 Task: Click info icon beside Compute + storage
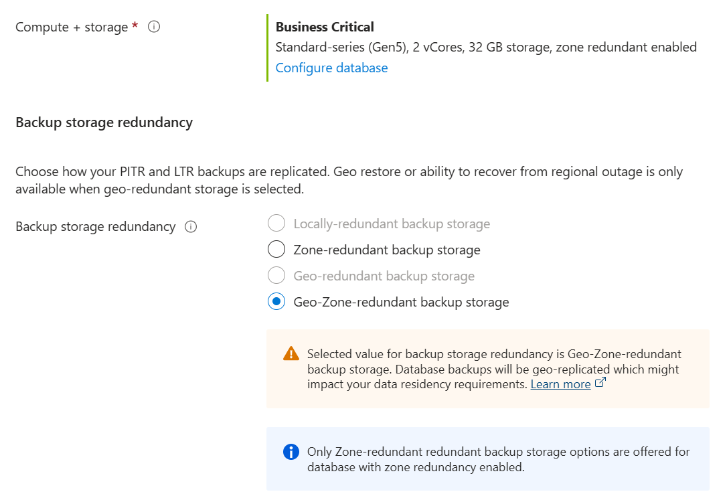154,27
